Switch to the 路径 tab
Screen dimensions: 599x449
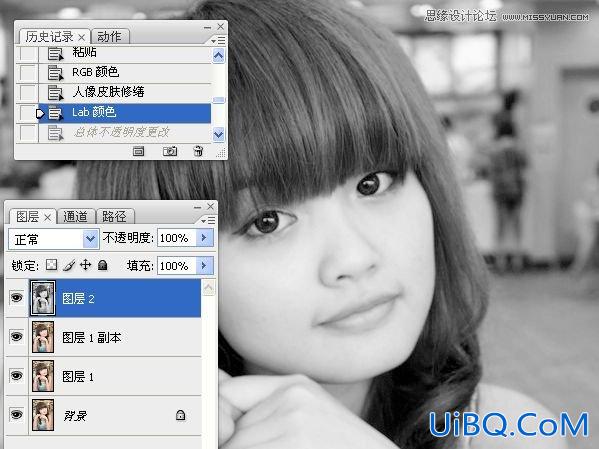coord(114,217)
